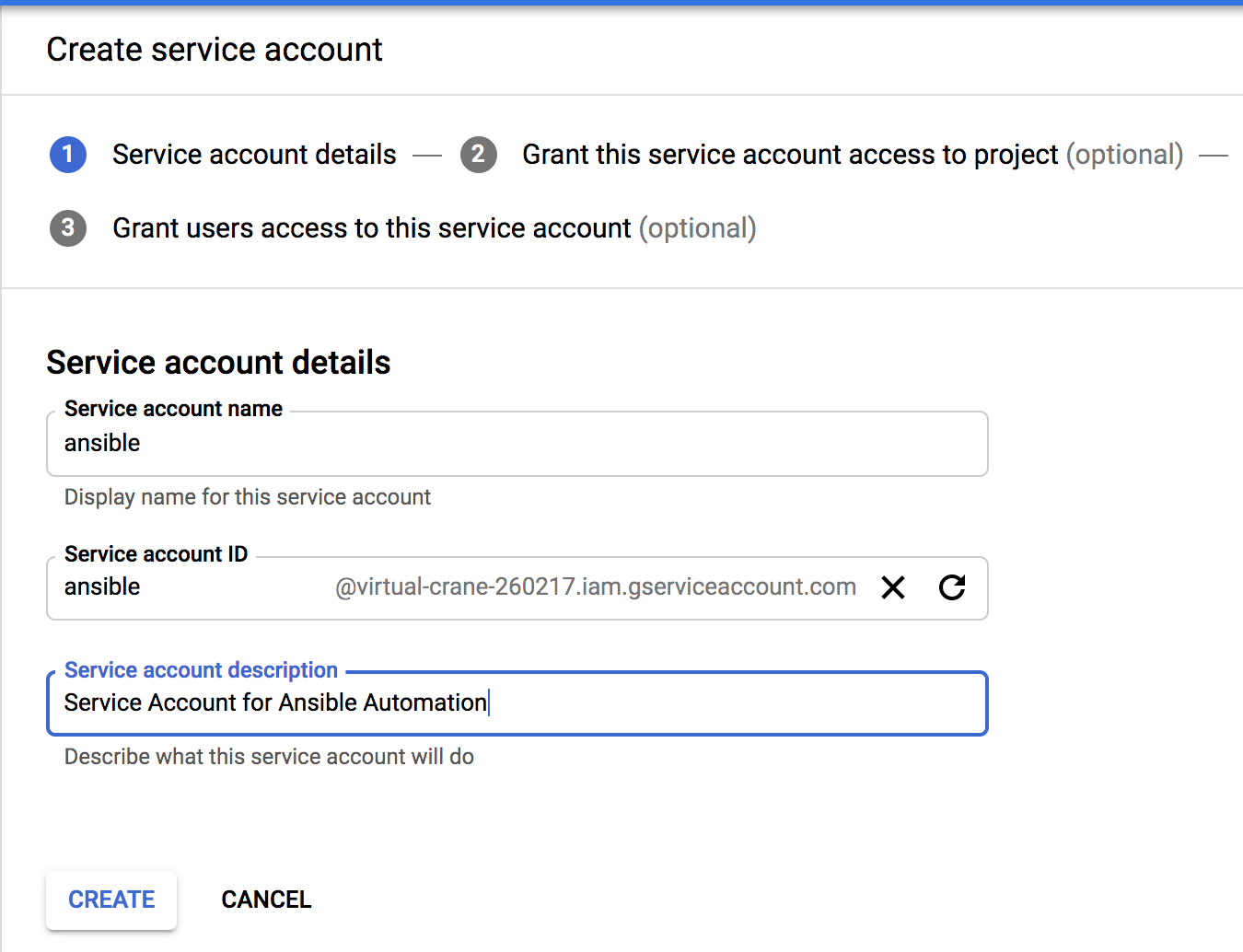Screen dimensions: 1243x952
Task: Click the refresh icon to regenerate account ID
Action: (x=952, y=587)
